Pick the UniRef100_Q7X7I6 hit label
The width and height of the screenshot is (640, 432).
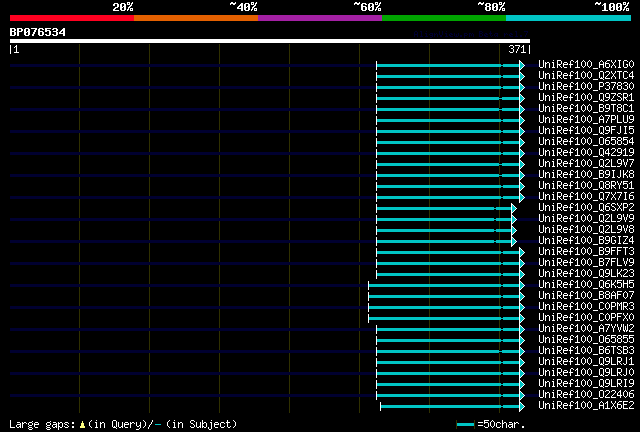(x=586, y=197)
